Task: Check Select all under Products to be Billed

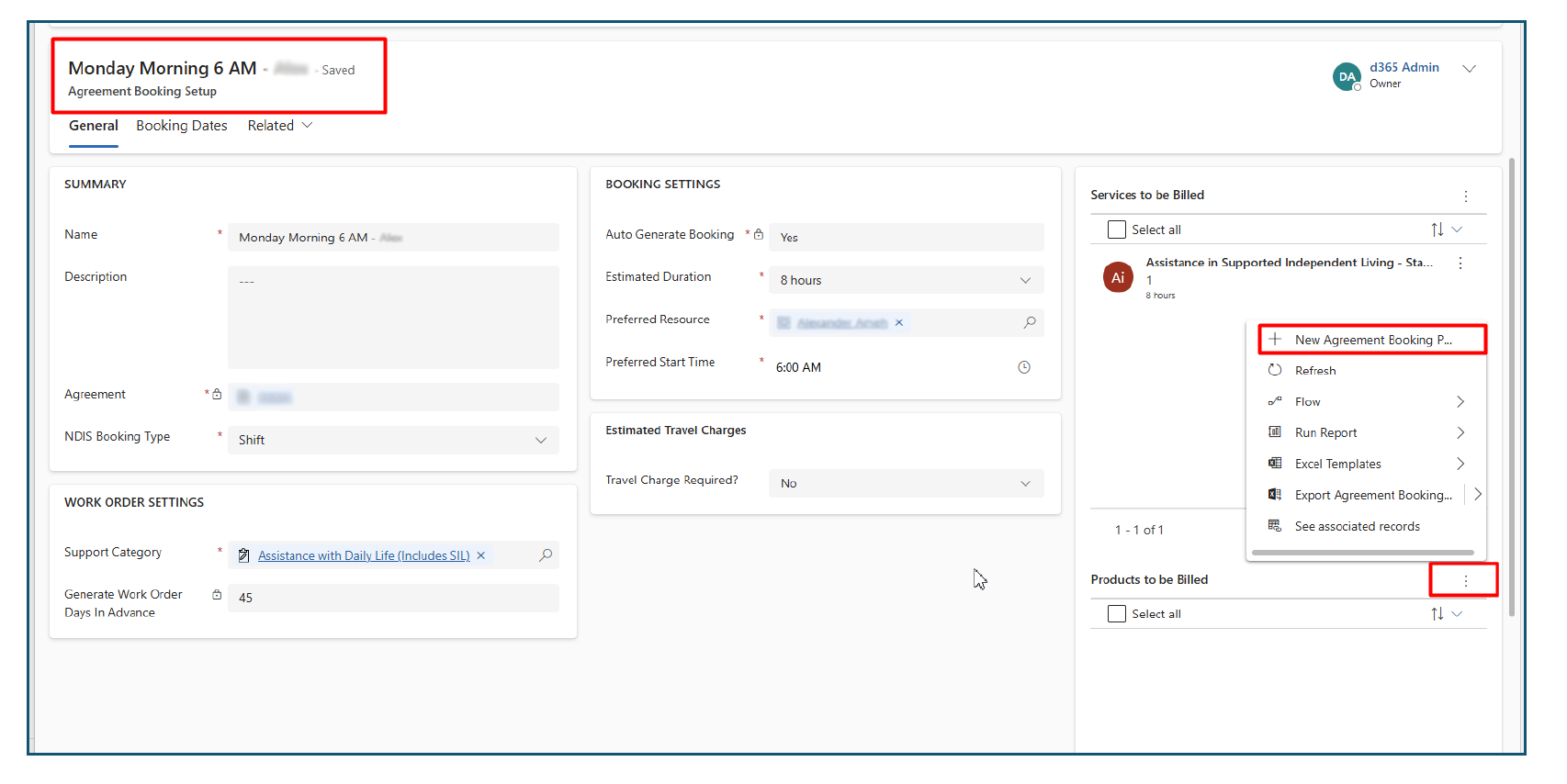Action: point(1117,614)
